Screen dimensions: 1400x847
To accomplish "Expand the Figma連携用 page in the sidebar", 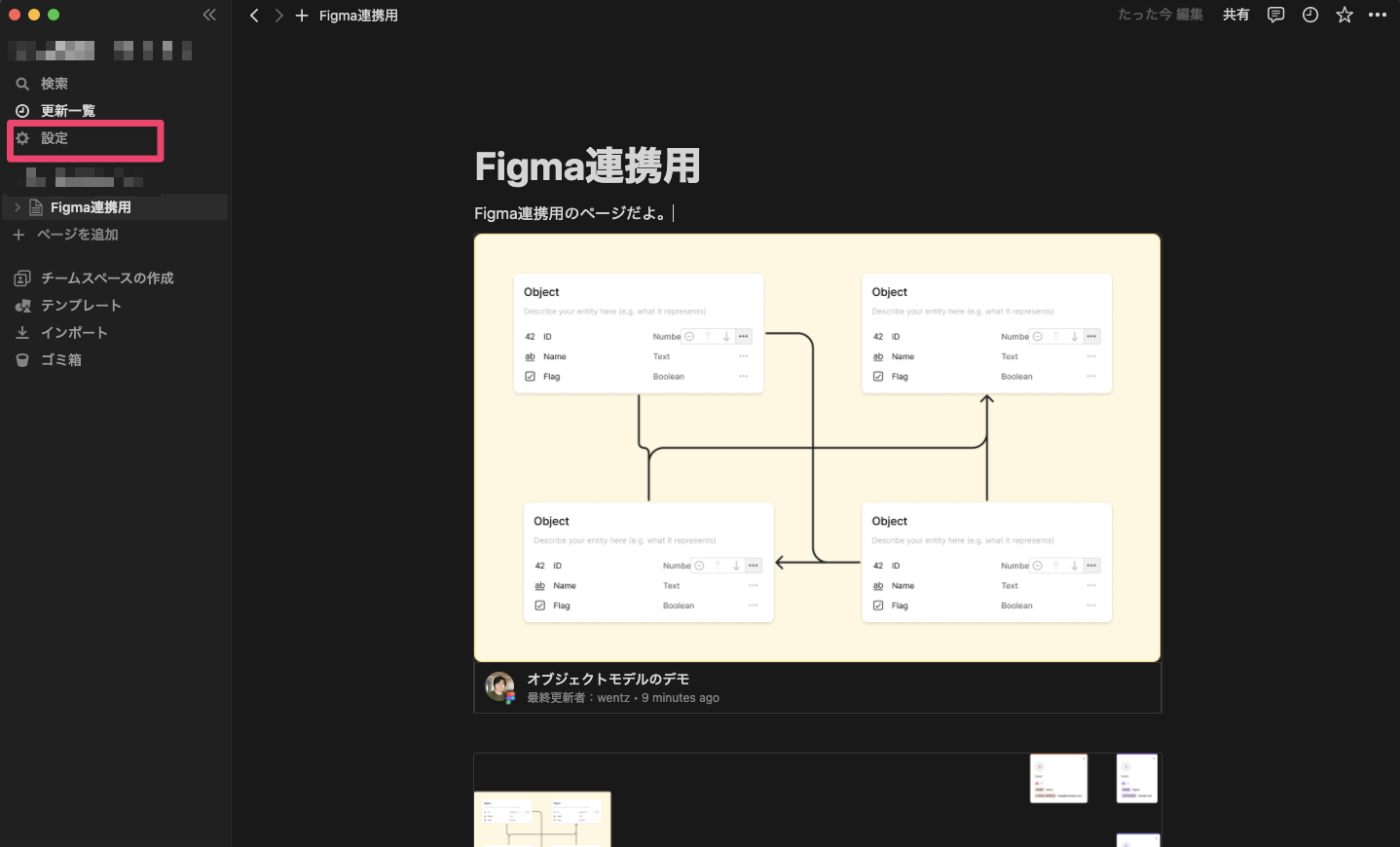I will (17, 206).
